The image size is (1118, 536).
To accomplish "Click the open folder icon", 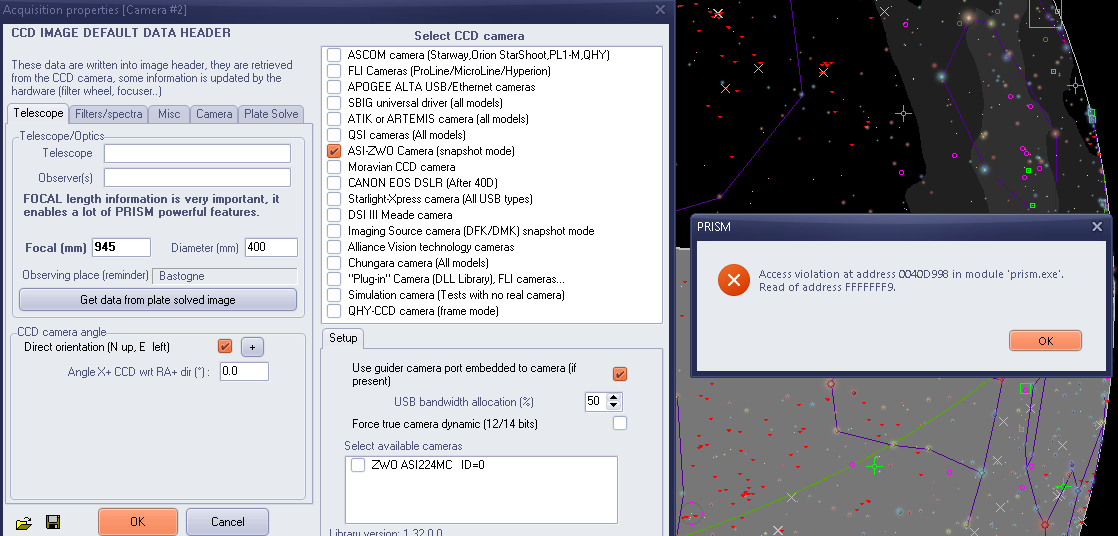I will pyautogui.click(x=24, y=522).
